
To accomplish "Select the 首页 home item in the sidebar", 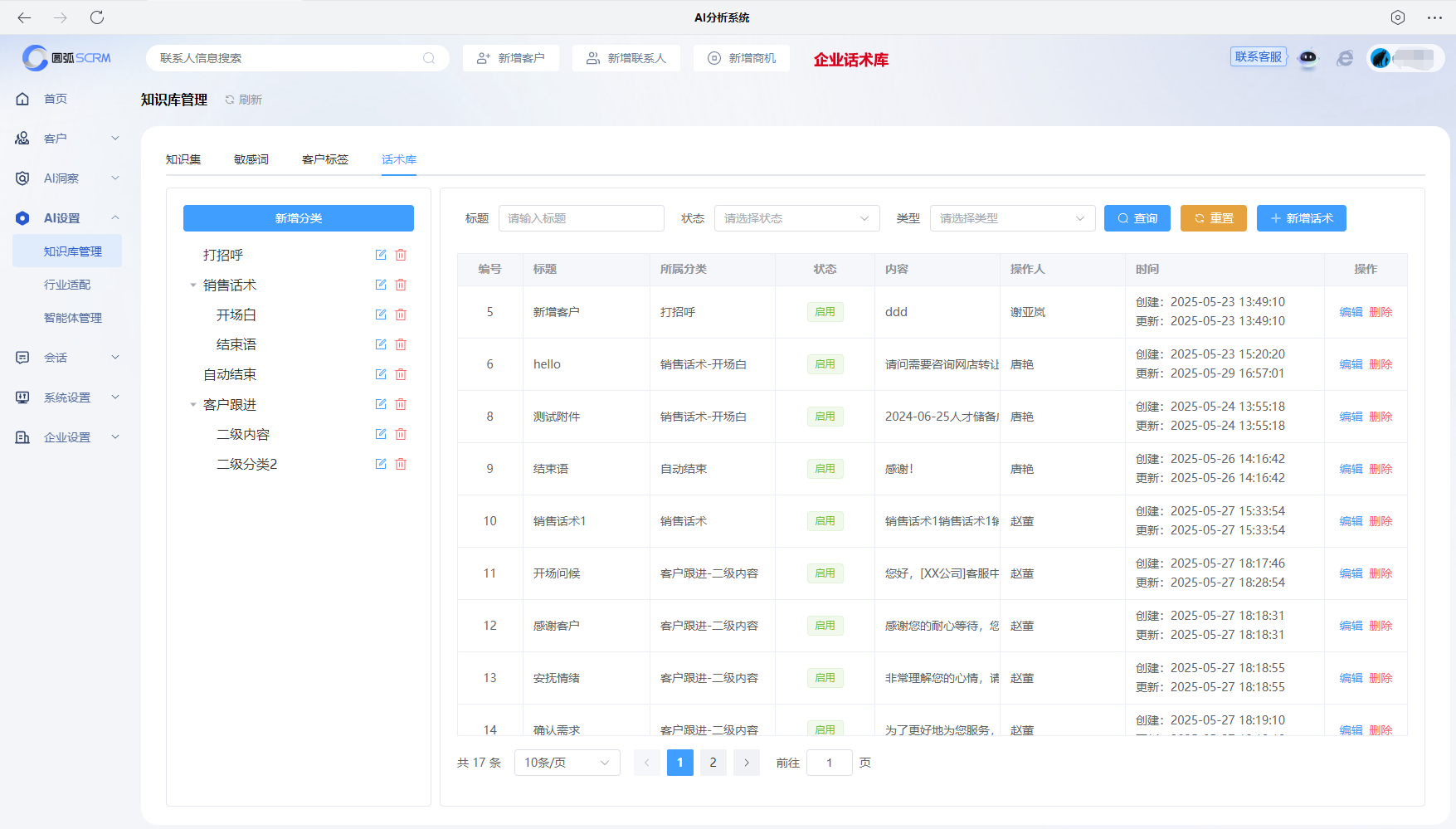I will click(x=56, y=98).
